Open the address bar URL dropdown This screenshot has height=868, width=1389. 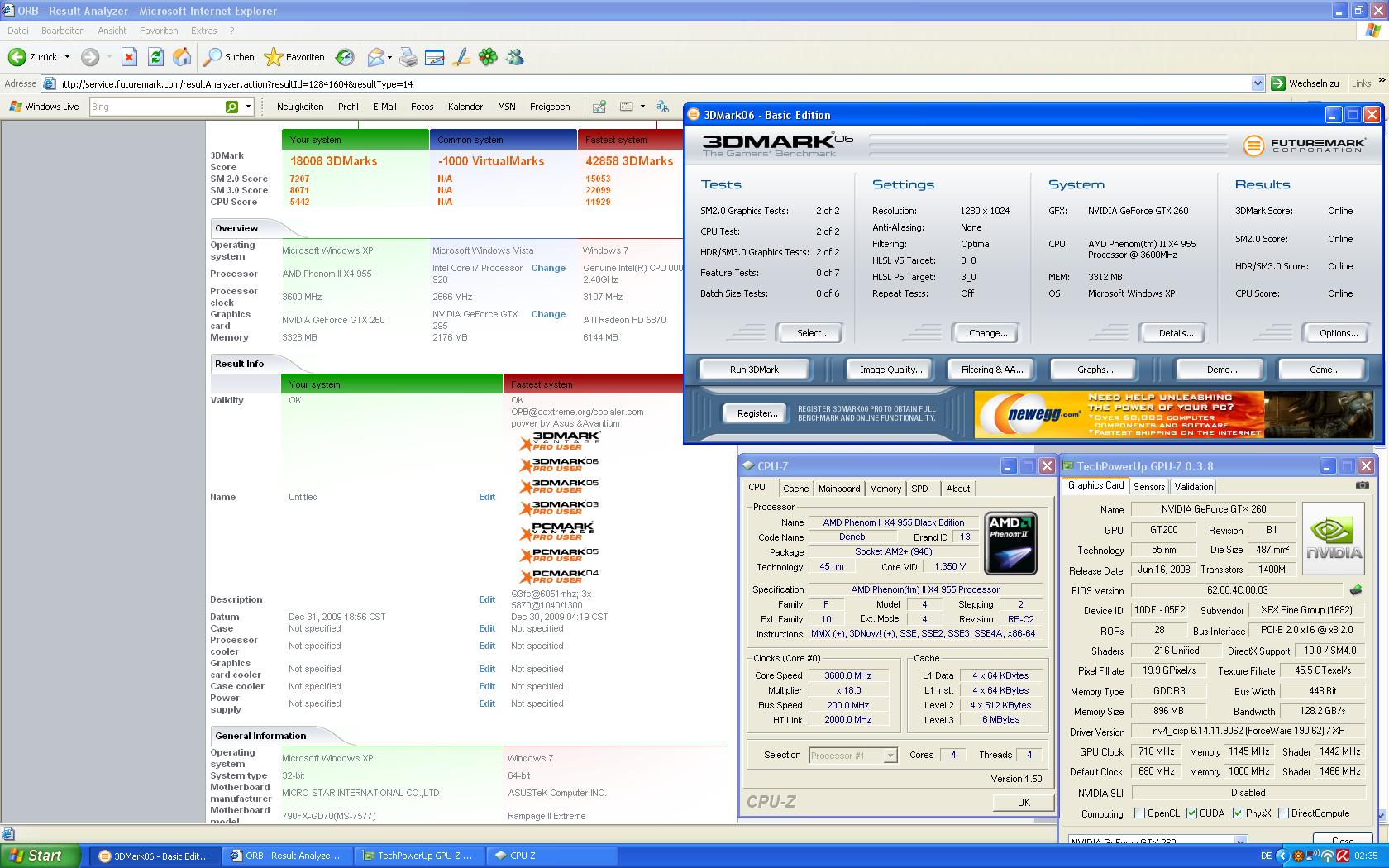pyautogui.click(x=1258, y=83)
